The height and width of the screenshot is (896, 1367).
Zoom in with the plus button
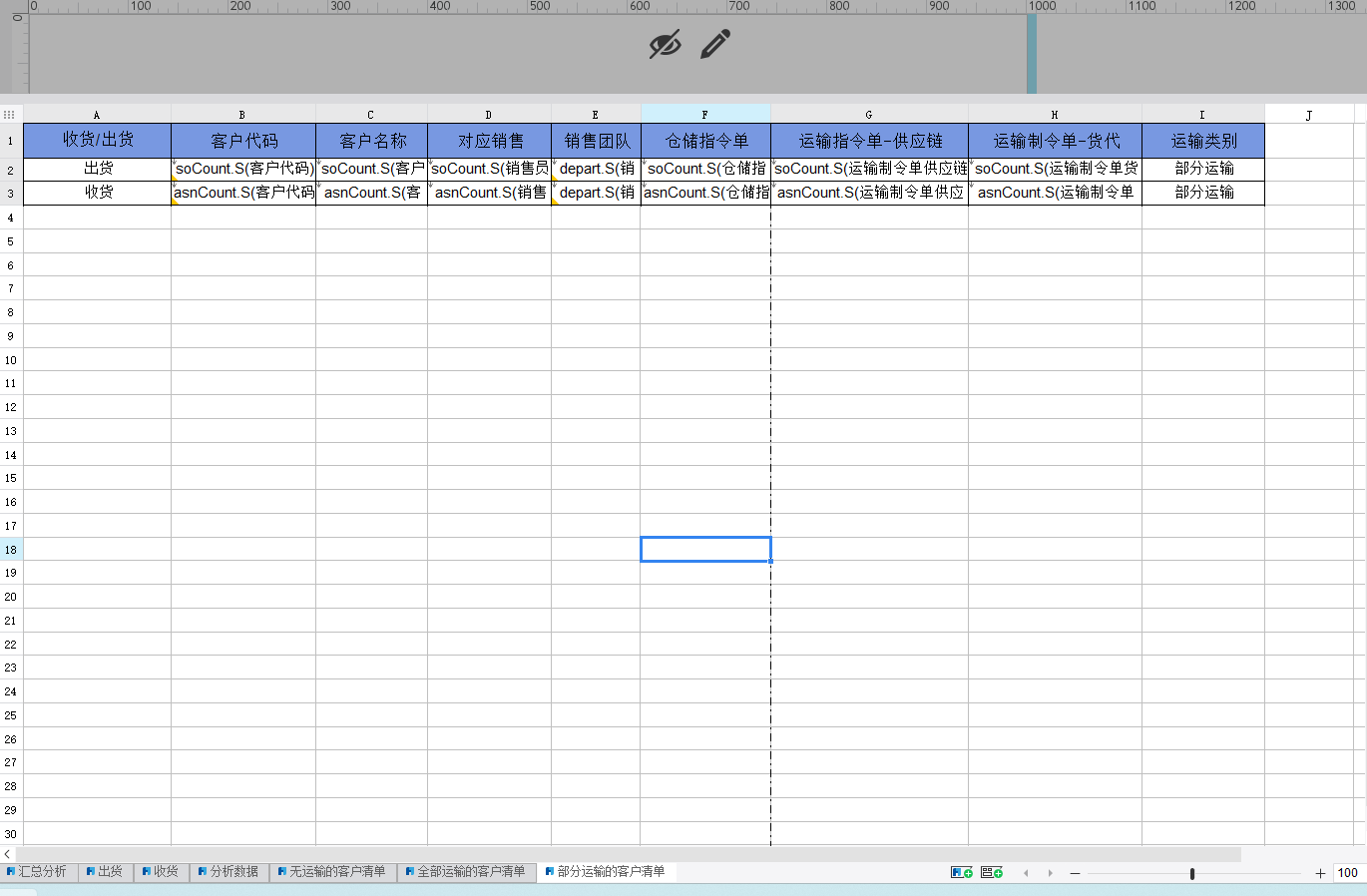click(1320, 873)
